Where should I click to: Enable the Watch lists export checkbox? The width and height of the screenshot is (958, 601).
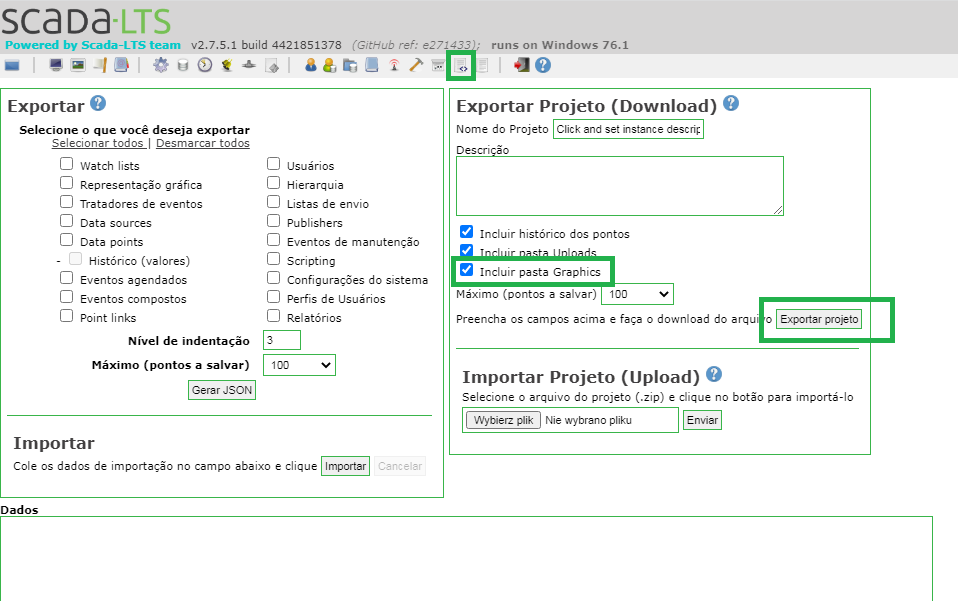(x=66, y=165)
